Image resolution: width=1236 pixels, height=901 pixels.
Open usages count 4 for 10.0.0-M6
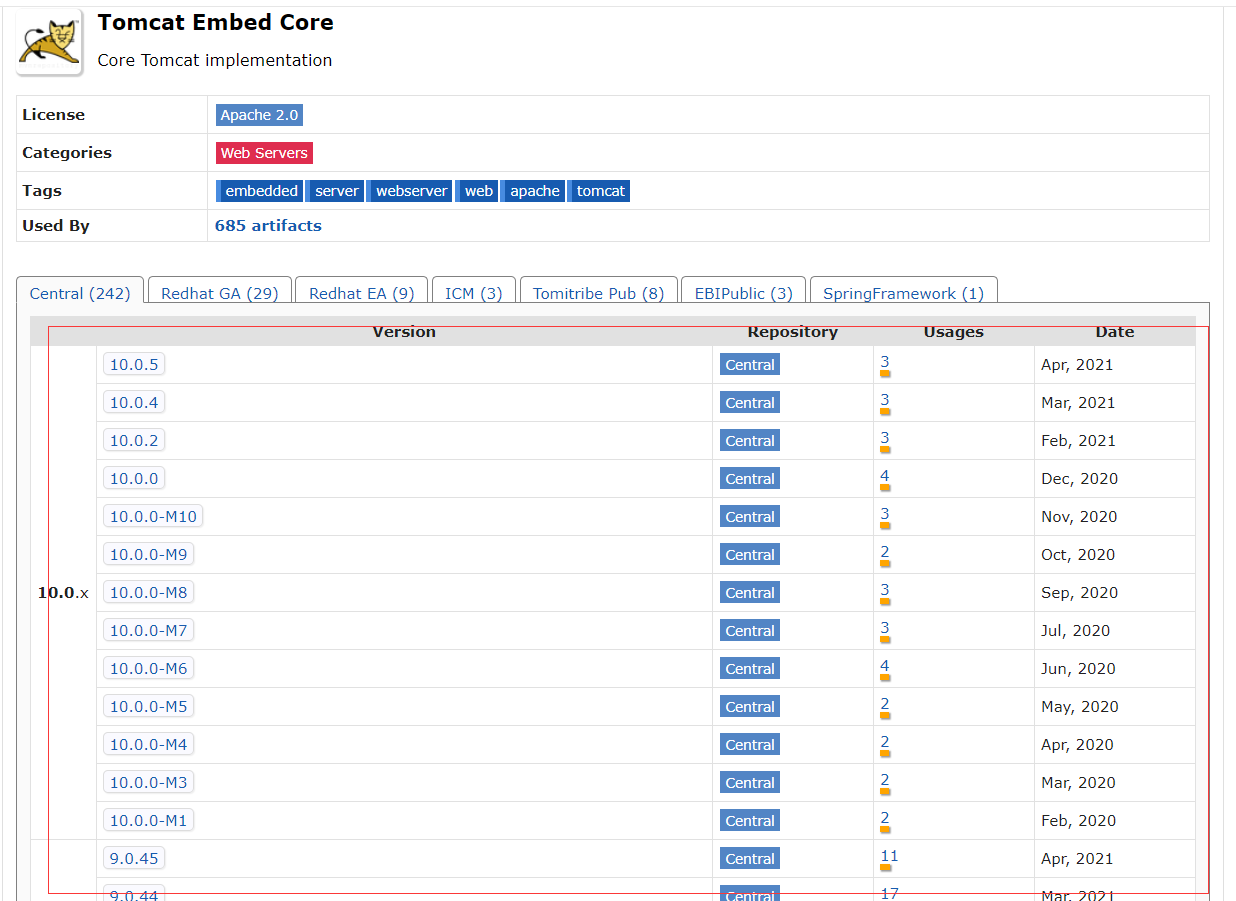(x=885, y=666)
